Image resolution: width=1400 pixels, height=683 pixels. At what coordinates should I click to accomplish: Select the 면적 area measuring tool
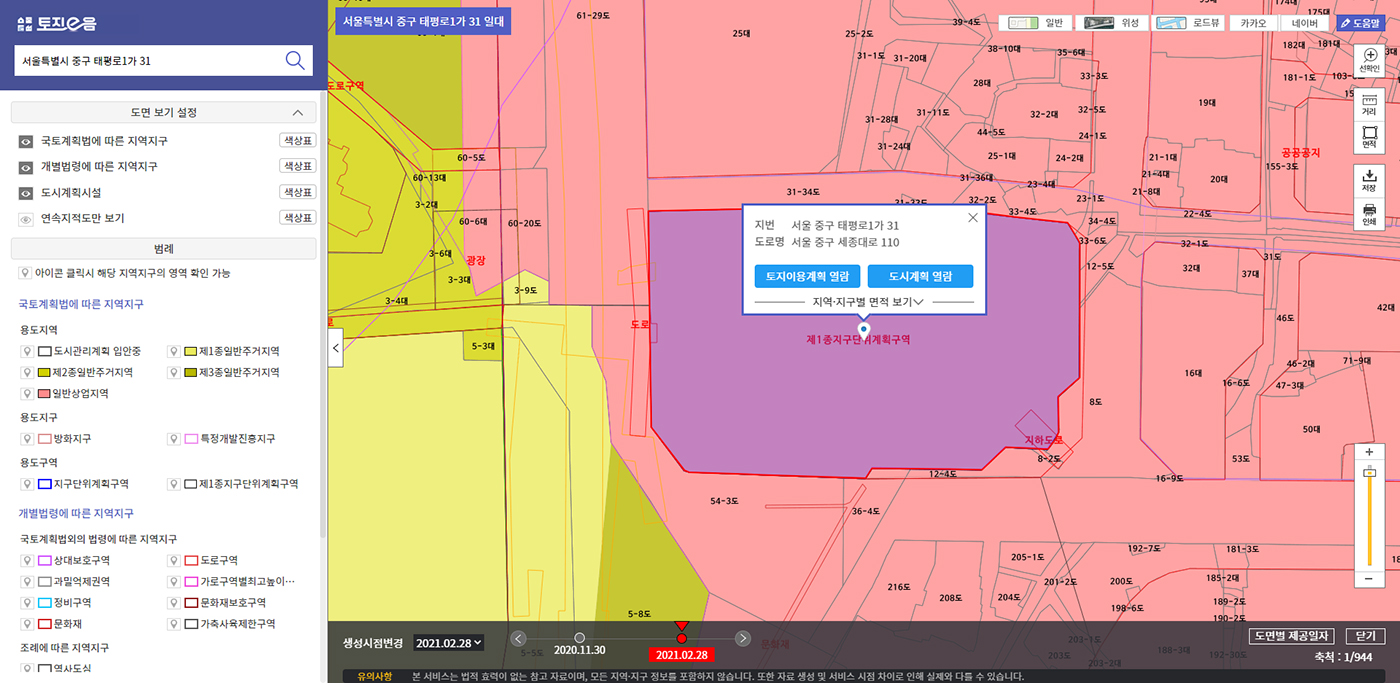pyautogui.click(x=1370, y=137)
